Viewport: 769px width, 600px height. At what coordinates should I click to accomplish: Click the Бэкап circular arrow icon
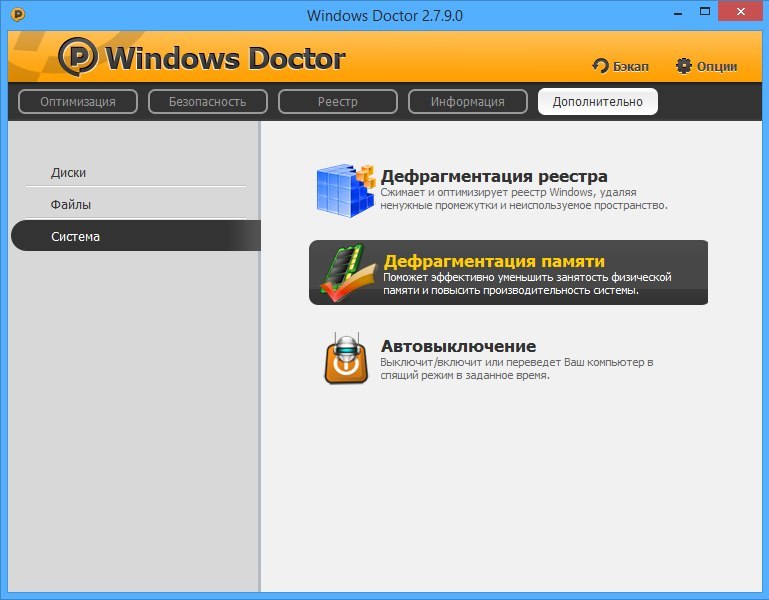(x=601, y=66)
